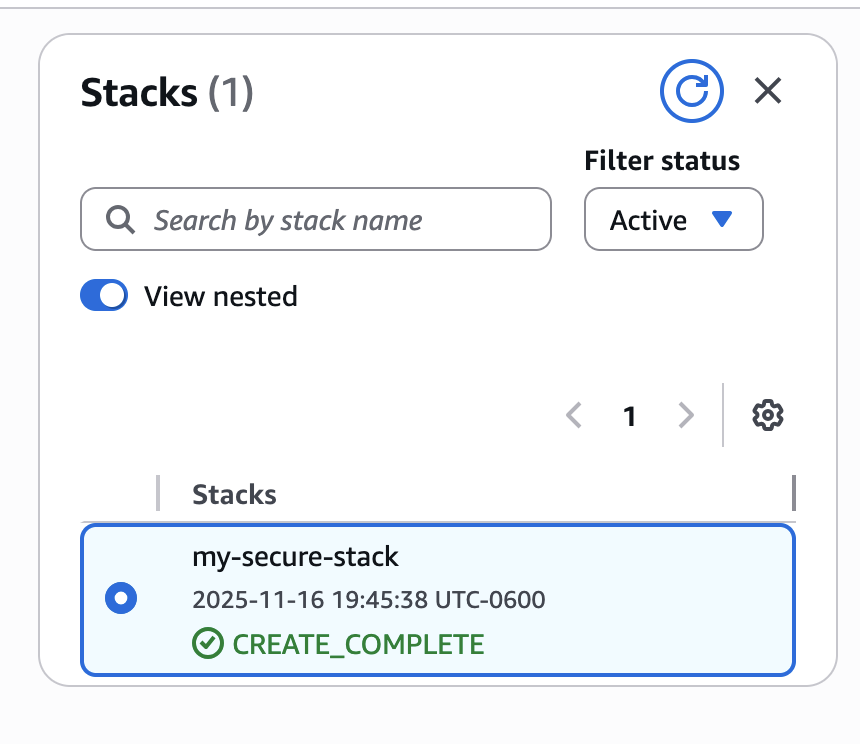Click the Stacks column header
Viewport: 860px width, 744px height.
[233, 494]
